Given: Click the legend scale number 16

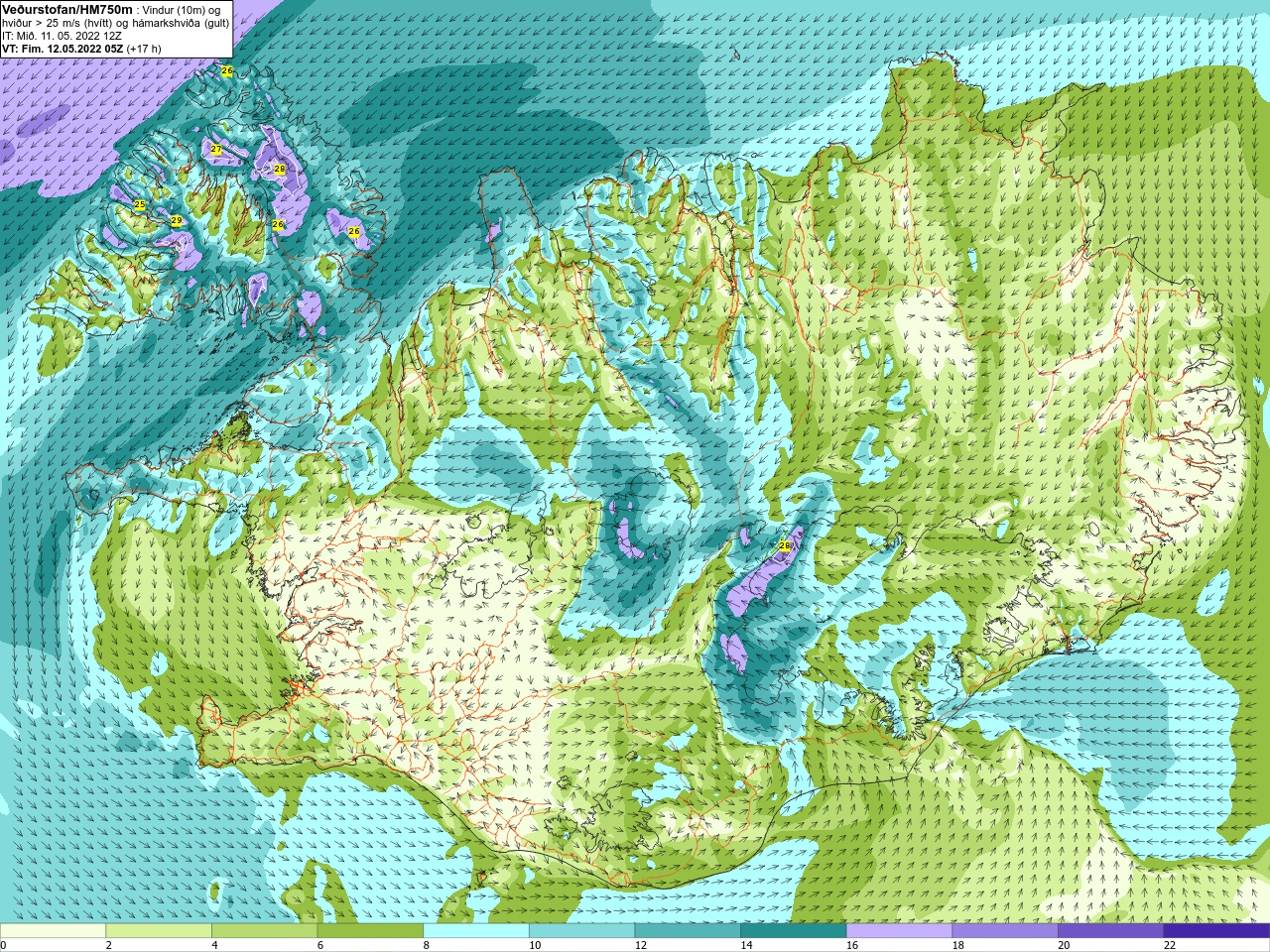Looking at the screenshot, I should [852, 945].
